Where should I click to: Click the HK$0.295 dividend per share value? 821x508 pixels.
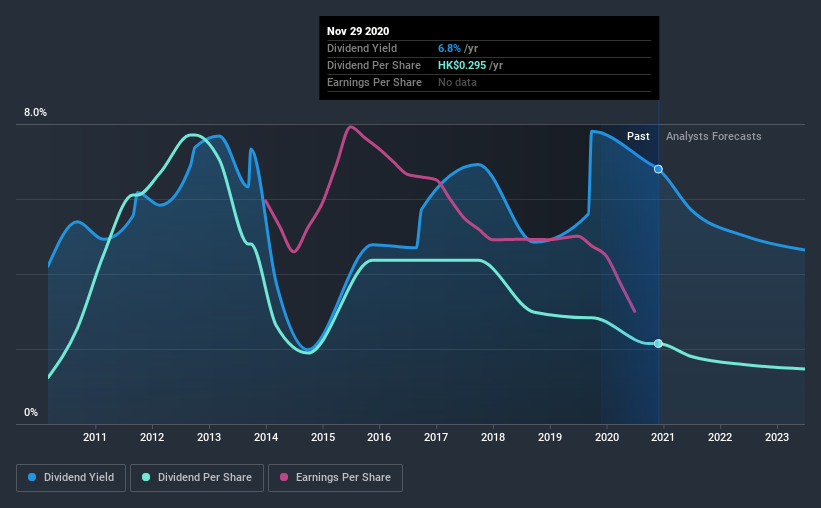point(462,65)
